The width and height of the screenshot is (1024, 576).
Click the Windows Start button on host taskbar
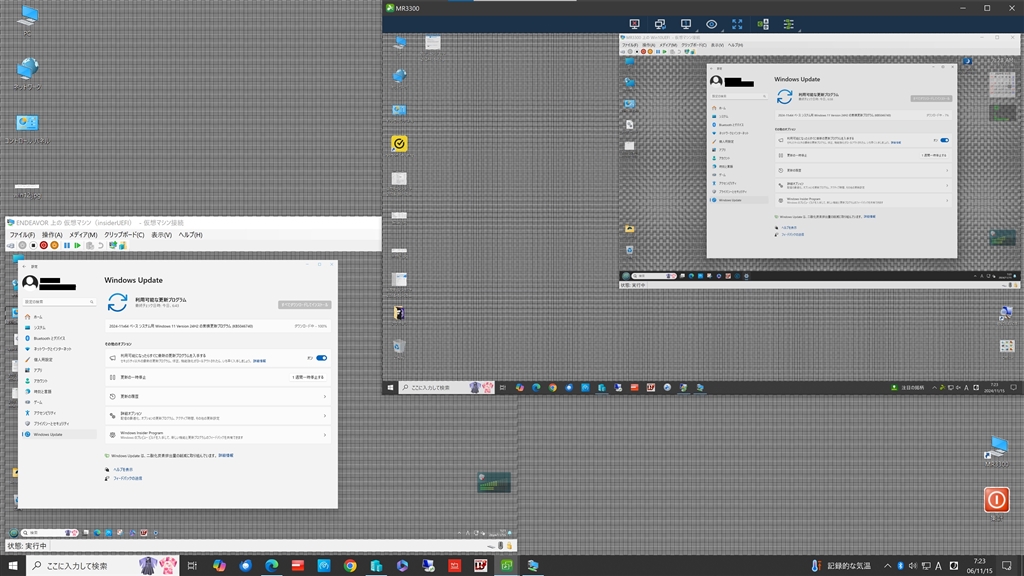(13, 565)
